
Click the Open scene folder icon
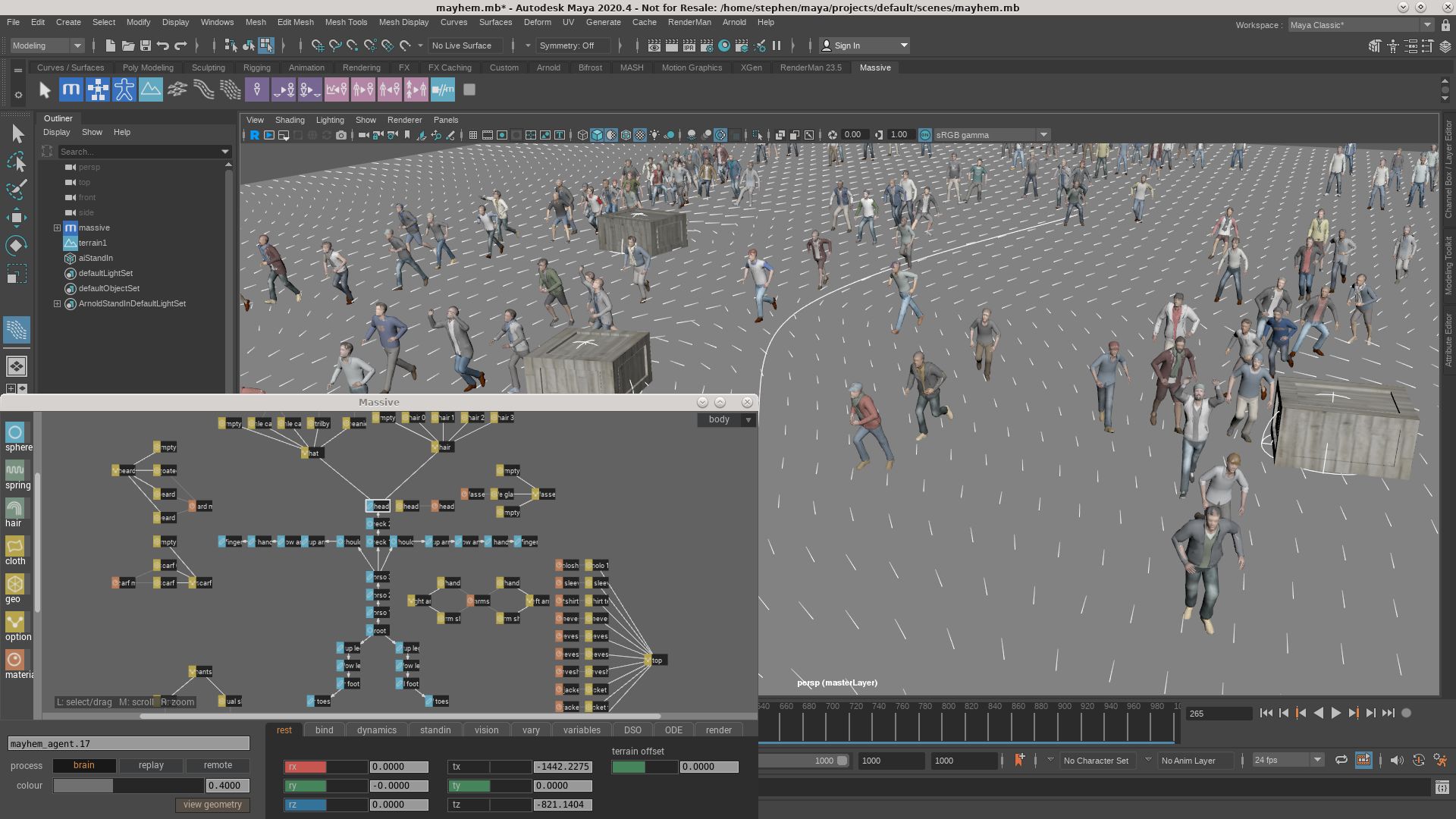[x=128, y=45]
